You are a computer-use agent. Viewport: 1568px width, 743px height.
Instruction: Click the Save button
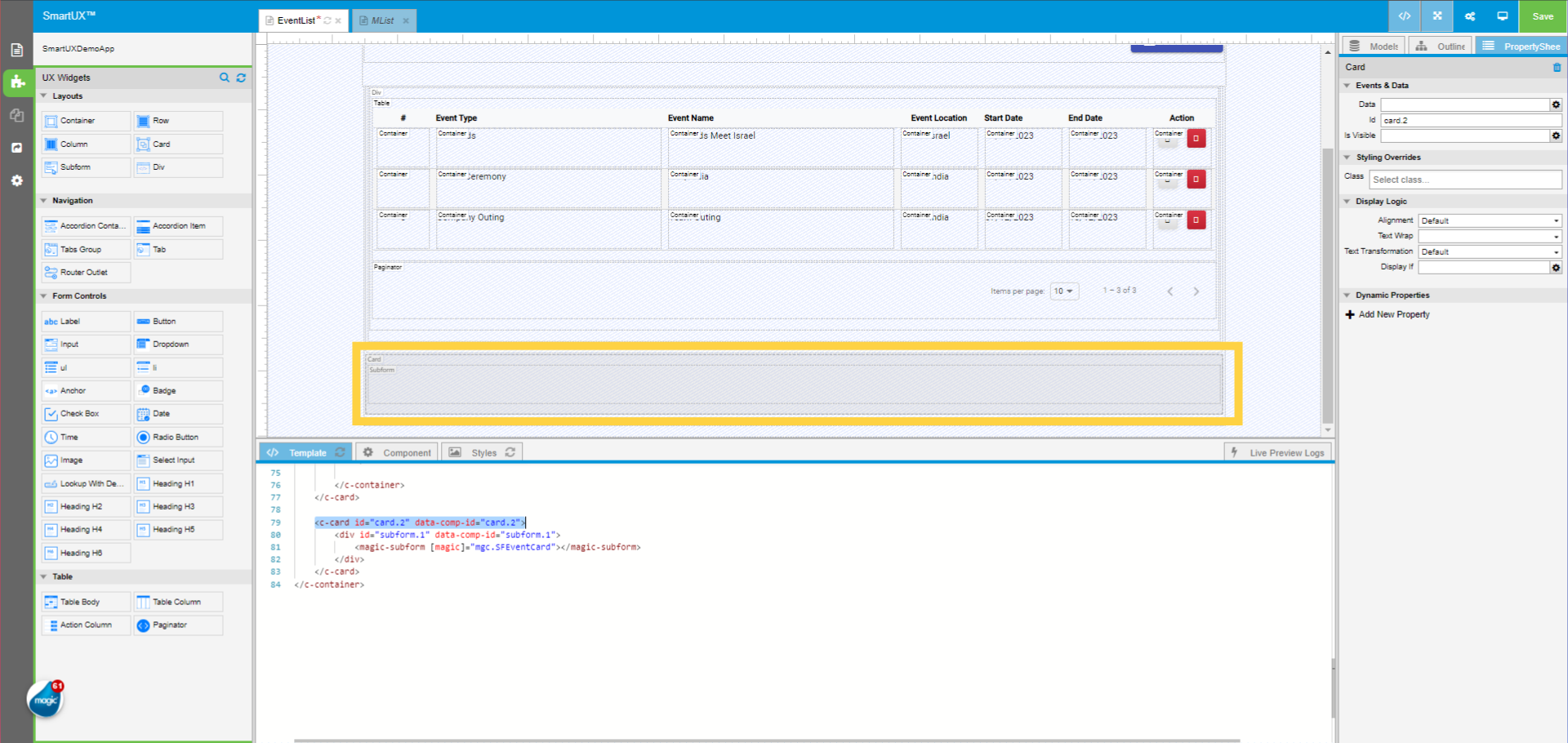tap(1542, 16)
